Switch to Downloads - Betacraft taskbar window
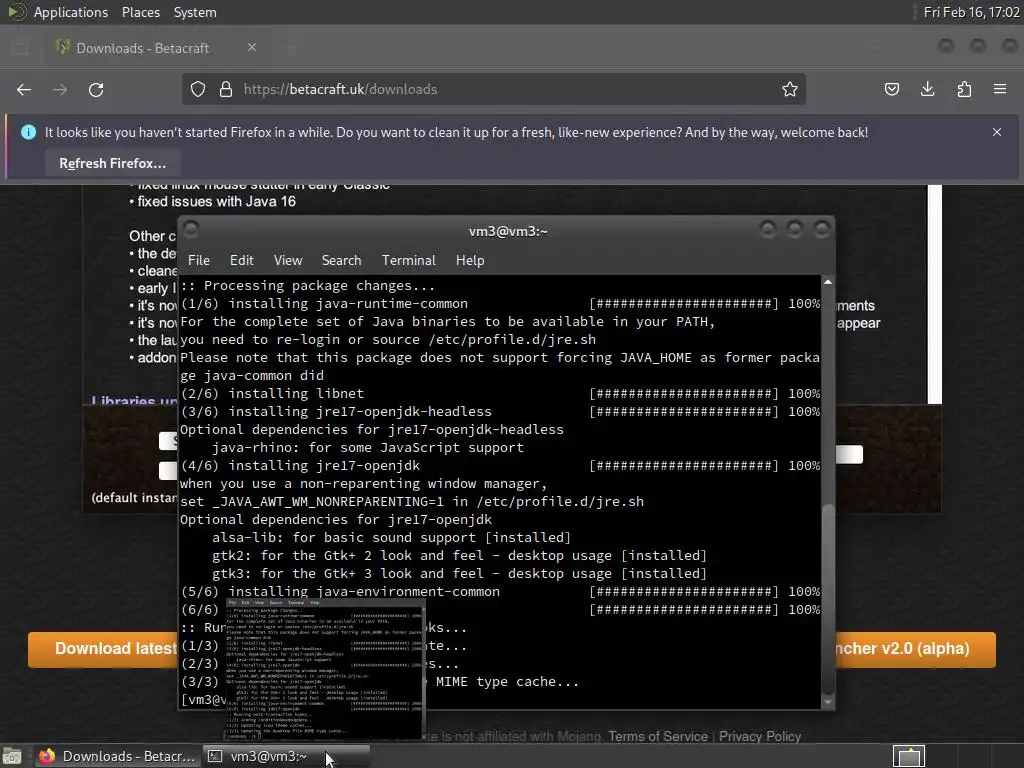The width and height of the screenshot is (1024, 768). click(x=118, y=756)
